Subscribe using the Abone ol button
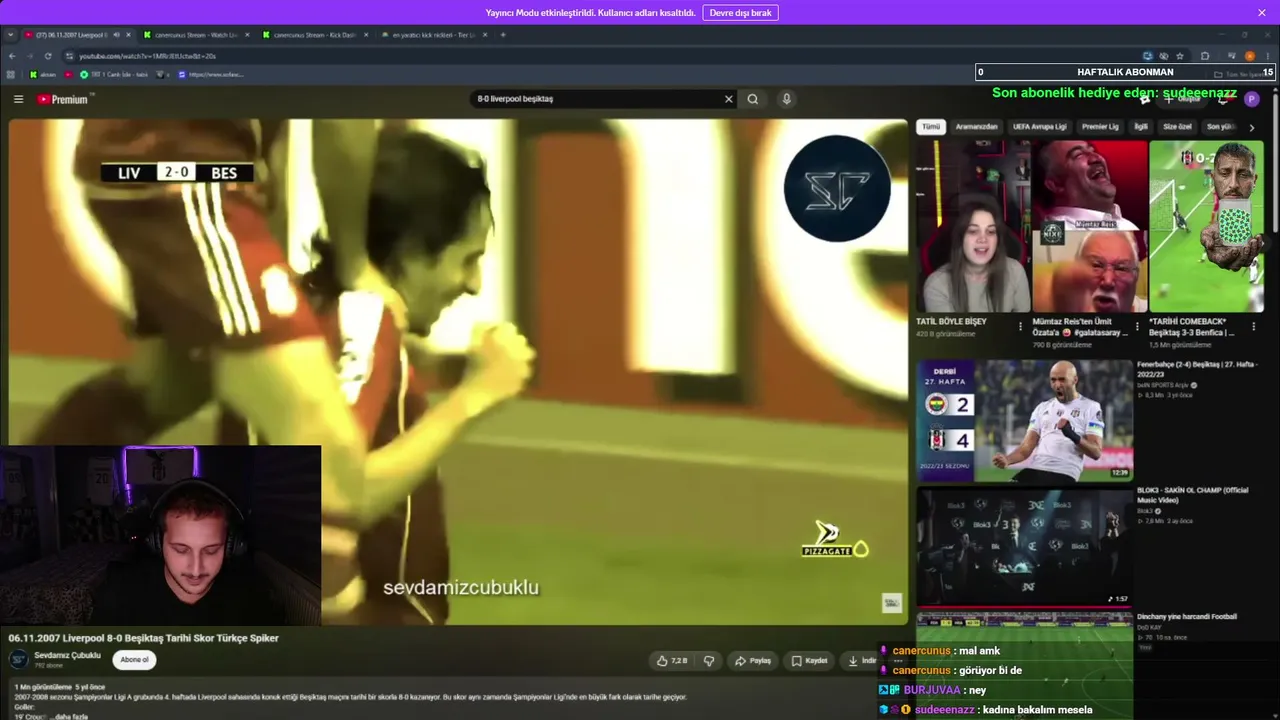Viewport: 1280px width, 720px height. click(134, 660)
